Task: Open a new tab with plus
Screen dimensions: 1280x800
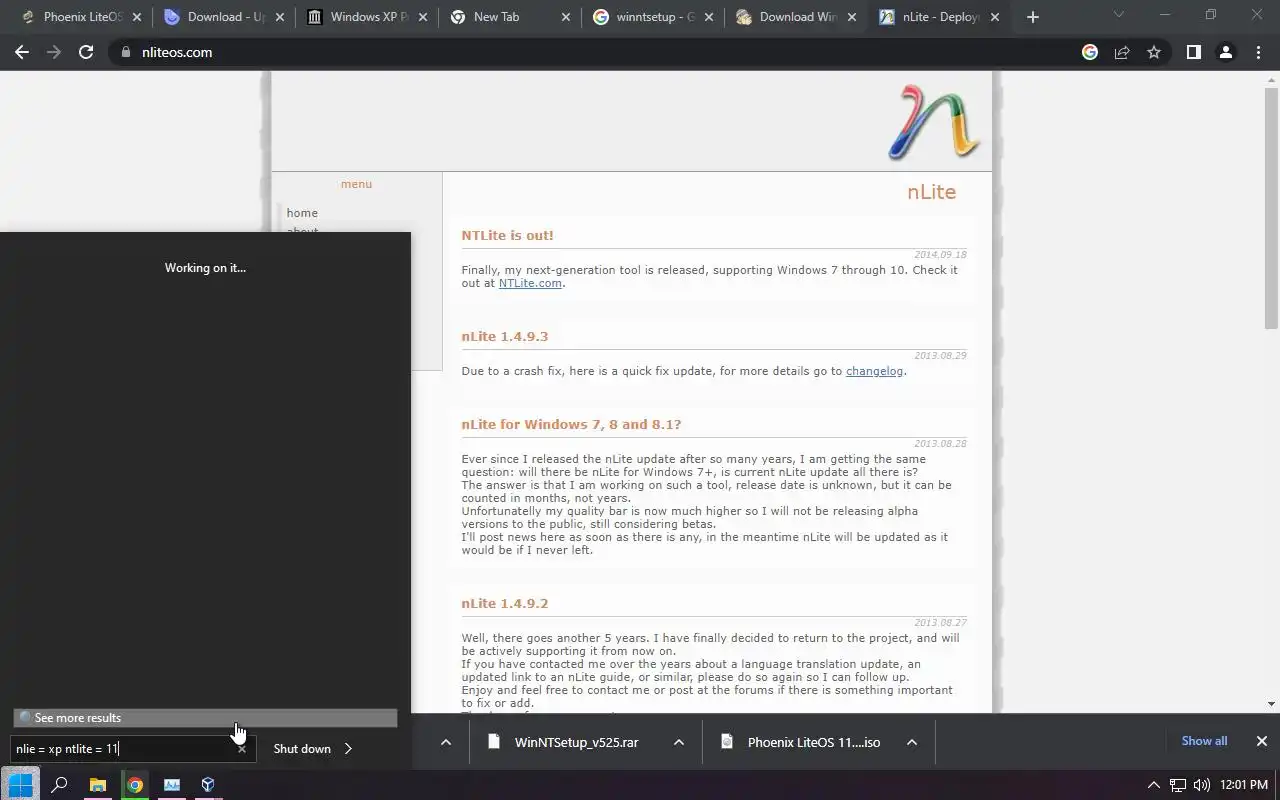Action: (1033, 17)
